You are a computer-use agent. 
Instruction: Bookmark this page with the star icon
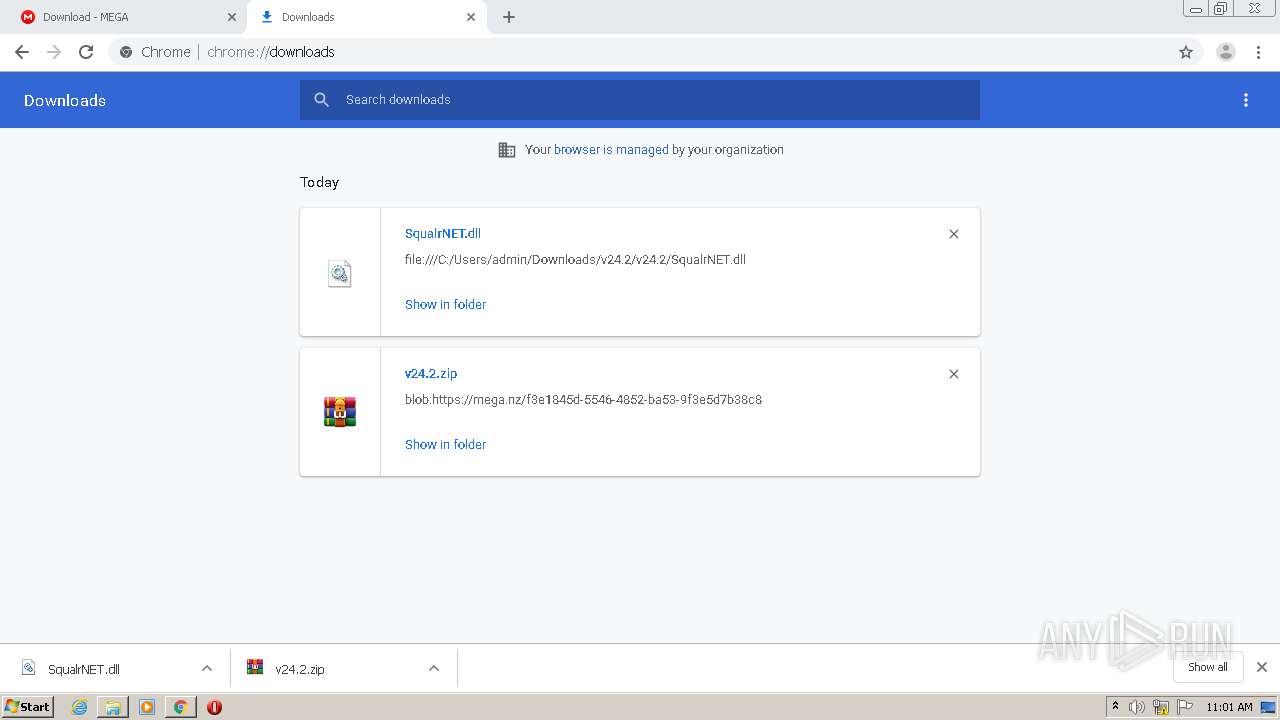point(1186,52)
